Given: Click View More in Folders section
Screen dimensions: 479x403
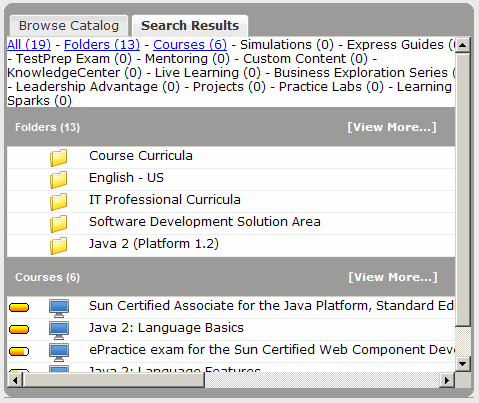Looking at the screenshot, I should [392, 127].
